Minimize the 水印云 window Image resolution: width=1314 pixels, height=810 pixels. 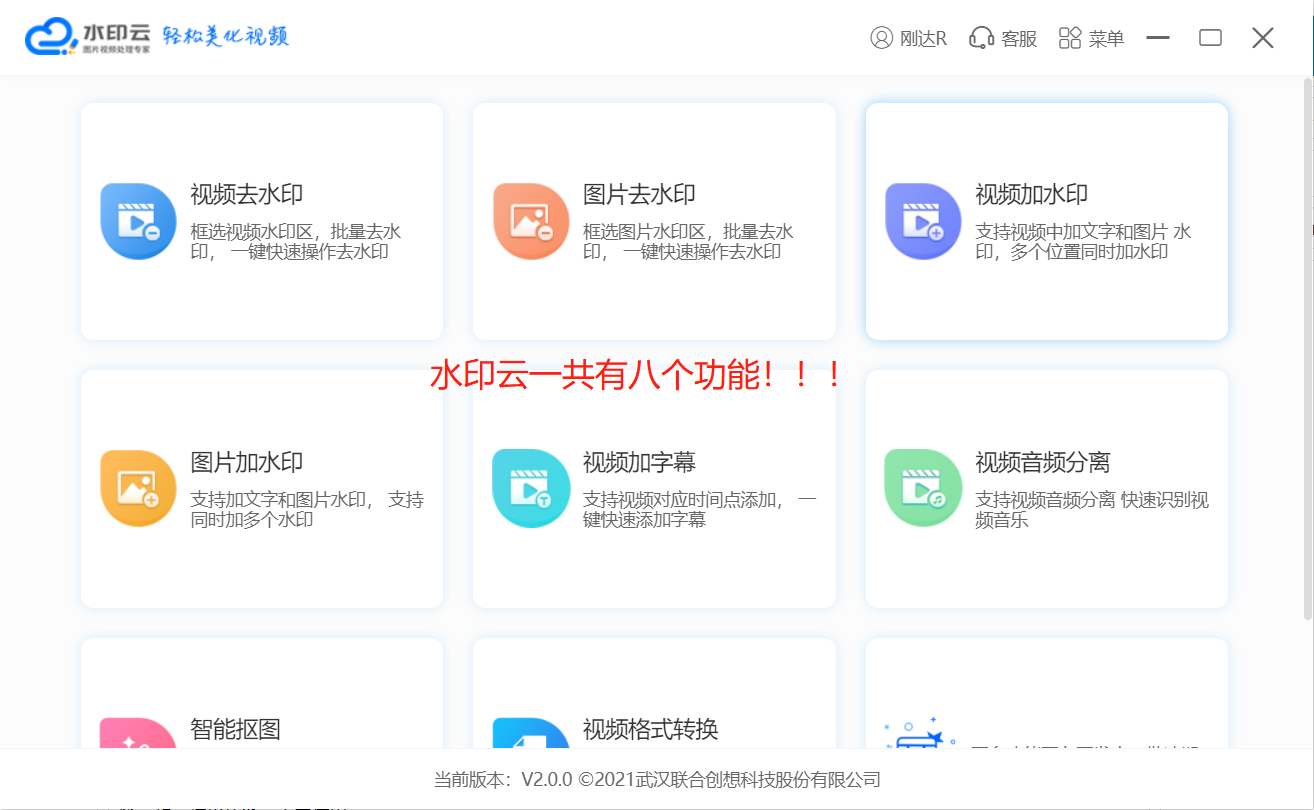coord(1158,38)
